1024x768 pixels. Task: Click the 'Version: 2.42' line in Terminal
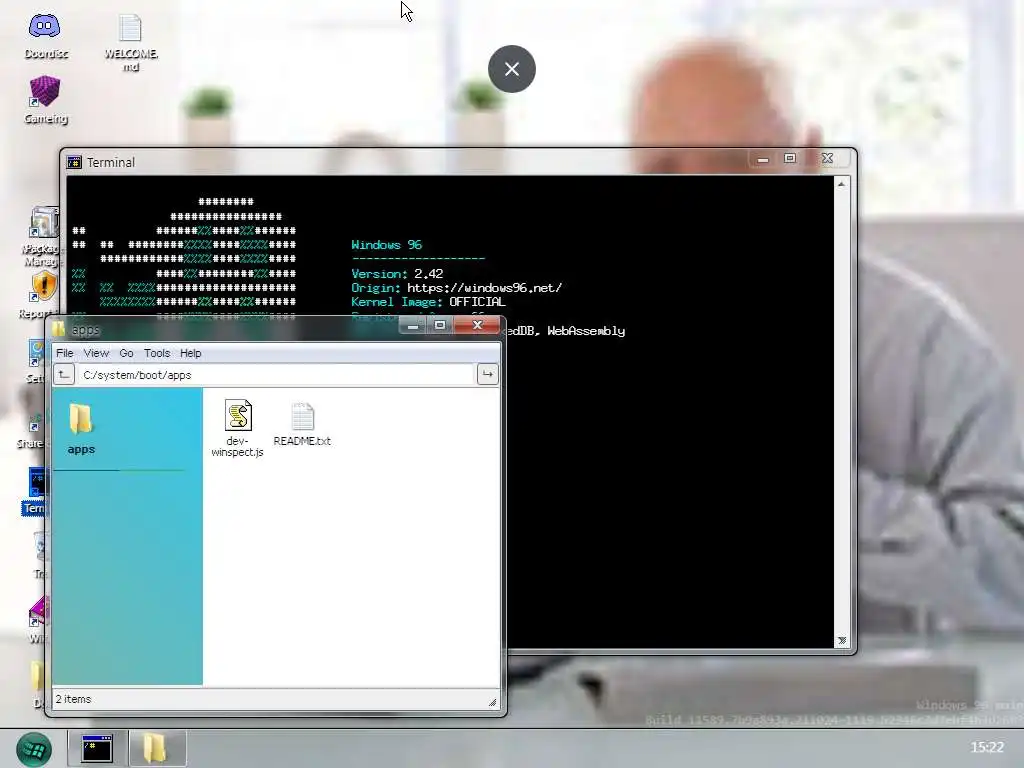pos(397,274)
